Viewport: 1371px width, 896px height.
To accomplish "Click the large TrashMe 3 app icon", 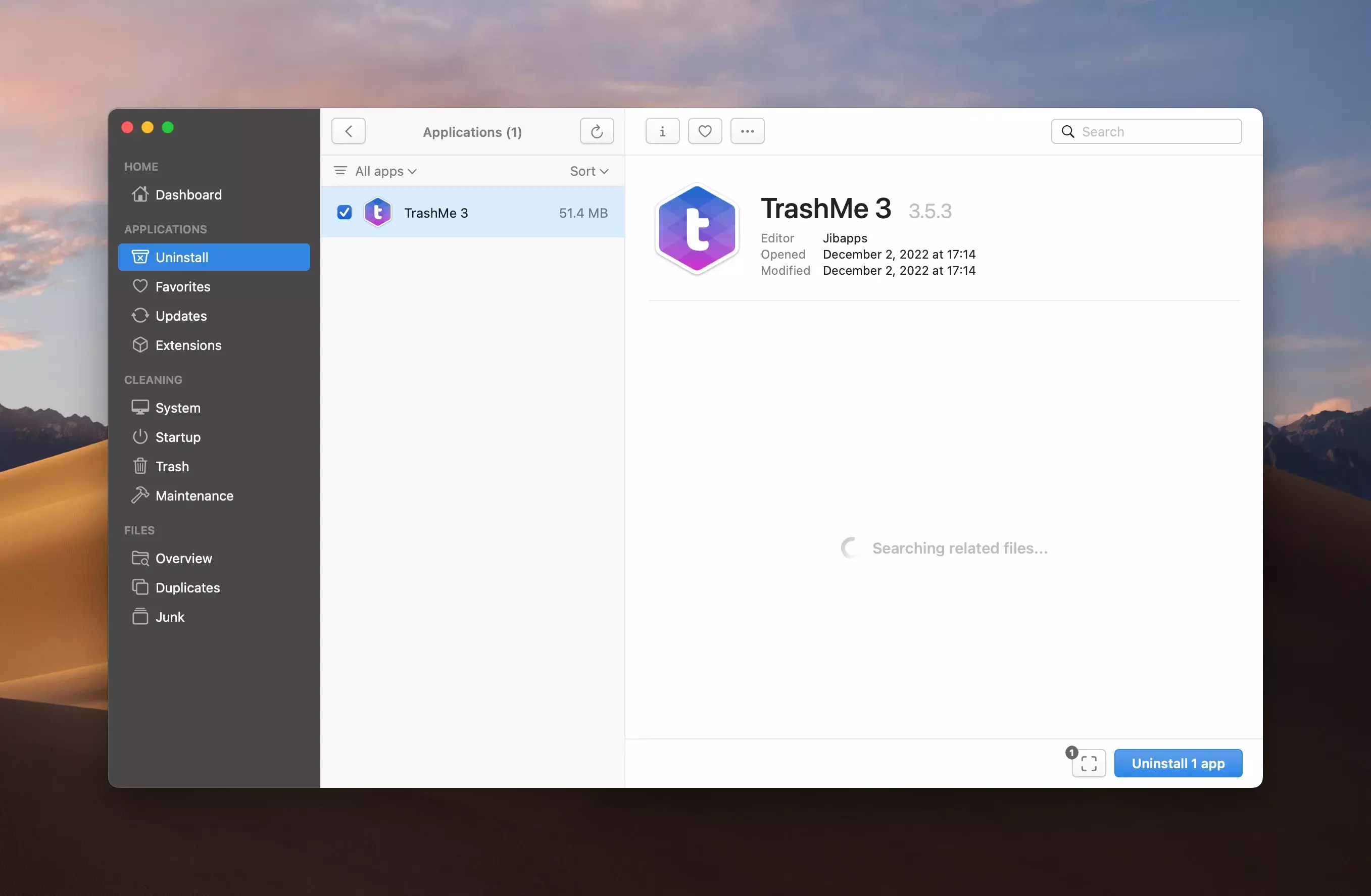I will click(697, 229).
